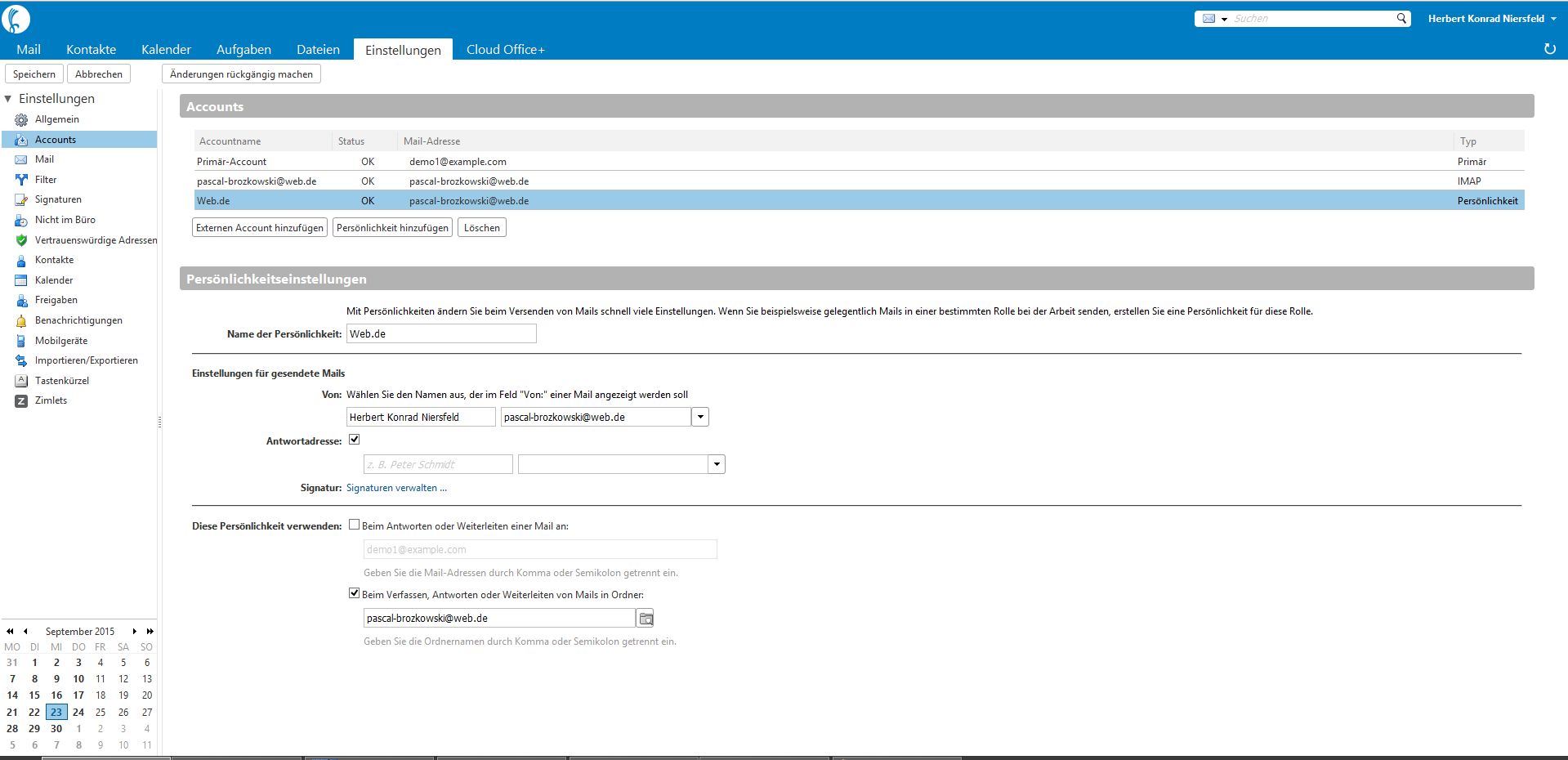The height and width of the screenshot is (760, 1568).
Task: Uncheck the Antwortadresse checkbox
Action: coord(354,440)
